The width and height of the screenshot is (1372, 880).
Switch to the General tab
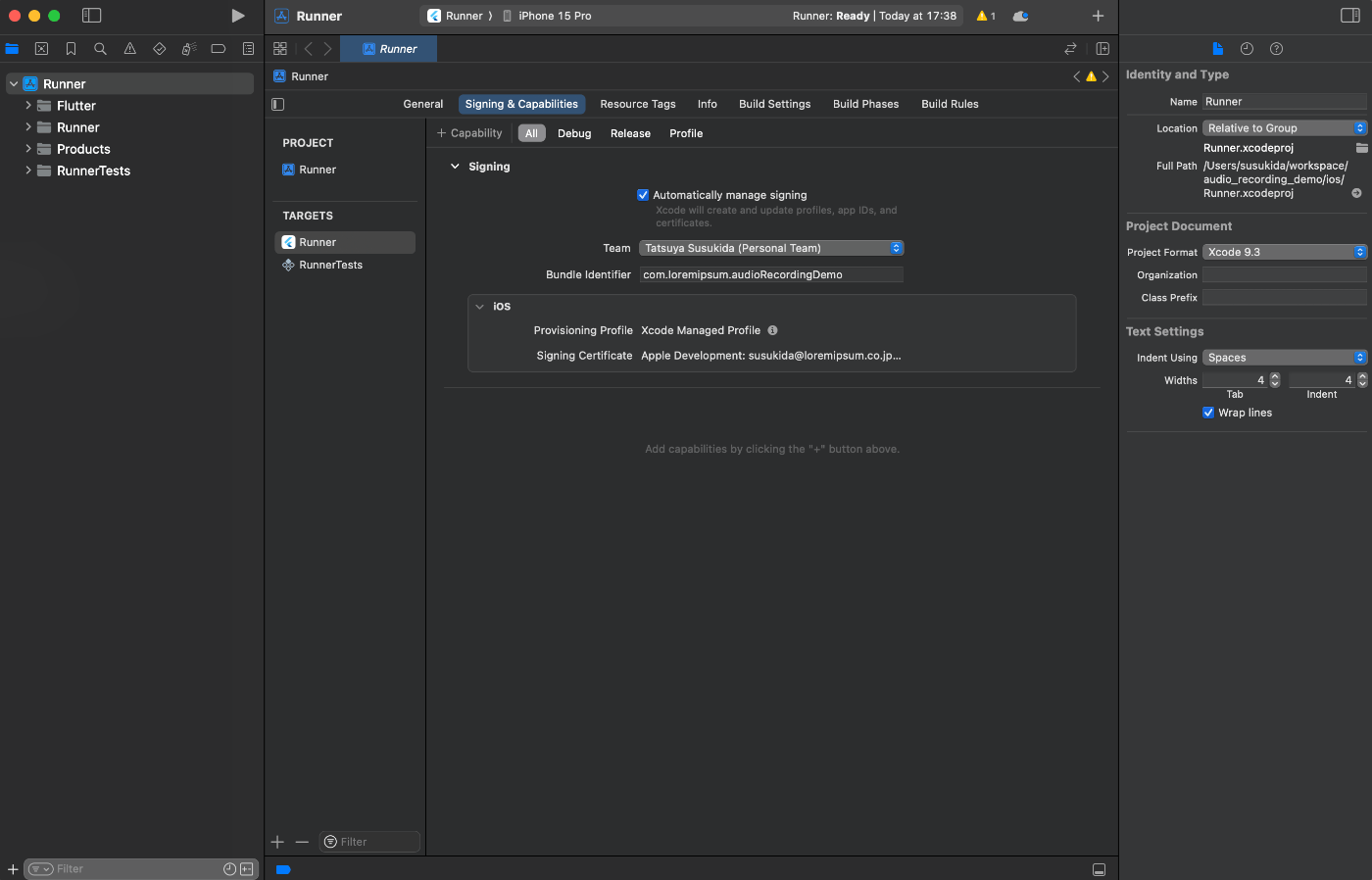pyautogui.click(x=423, y=104)
